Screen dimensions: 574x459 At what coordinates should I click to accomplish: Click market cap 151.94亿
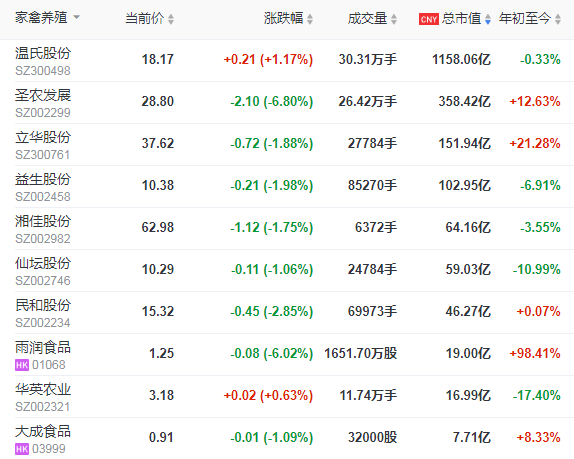coord(465,143)
